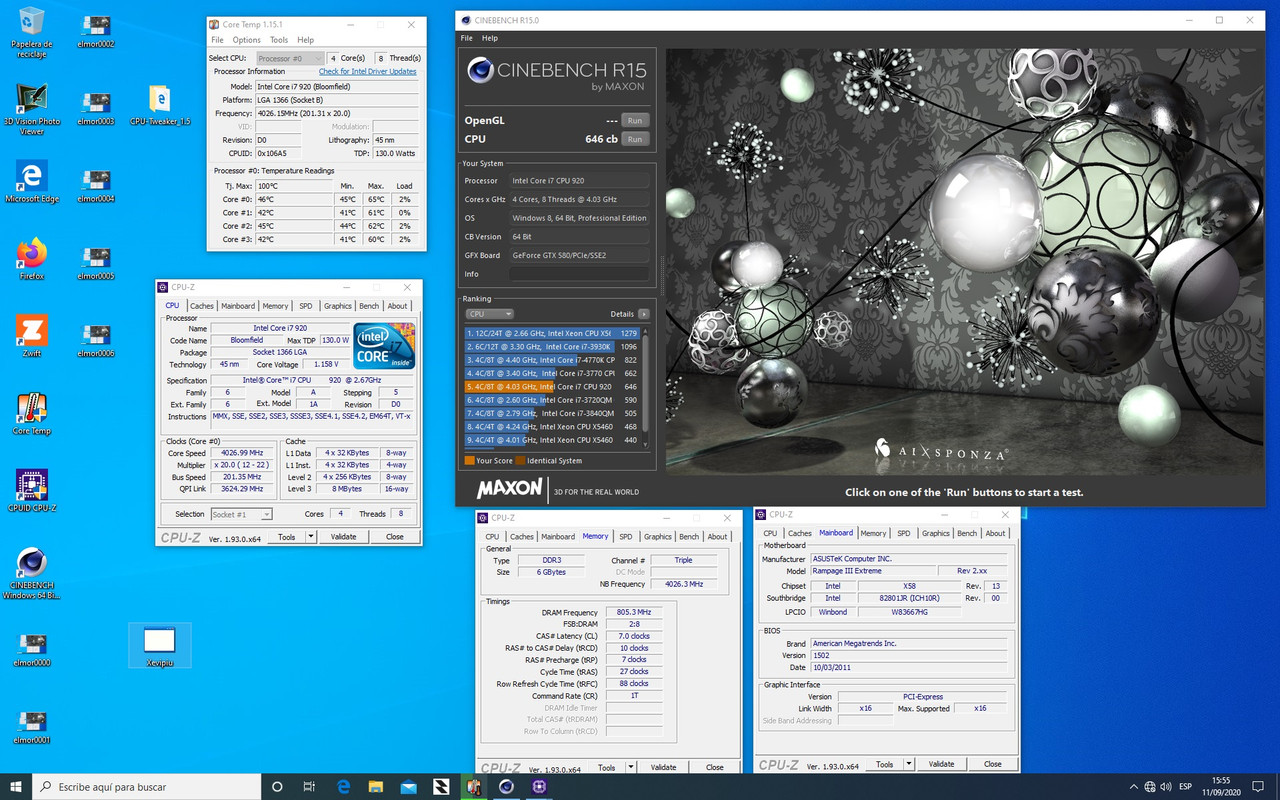Click the Windows search box on the taskbar
The height and width of the screenshot is (800, 1280).
click(x=146, y=786)
